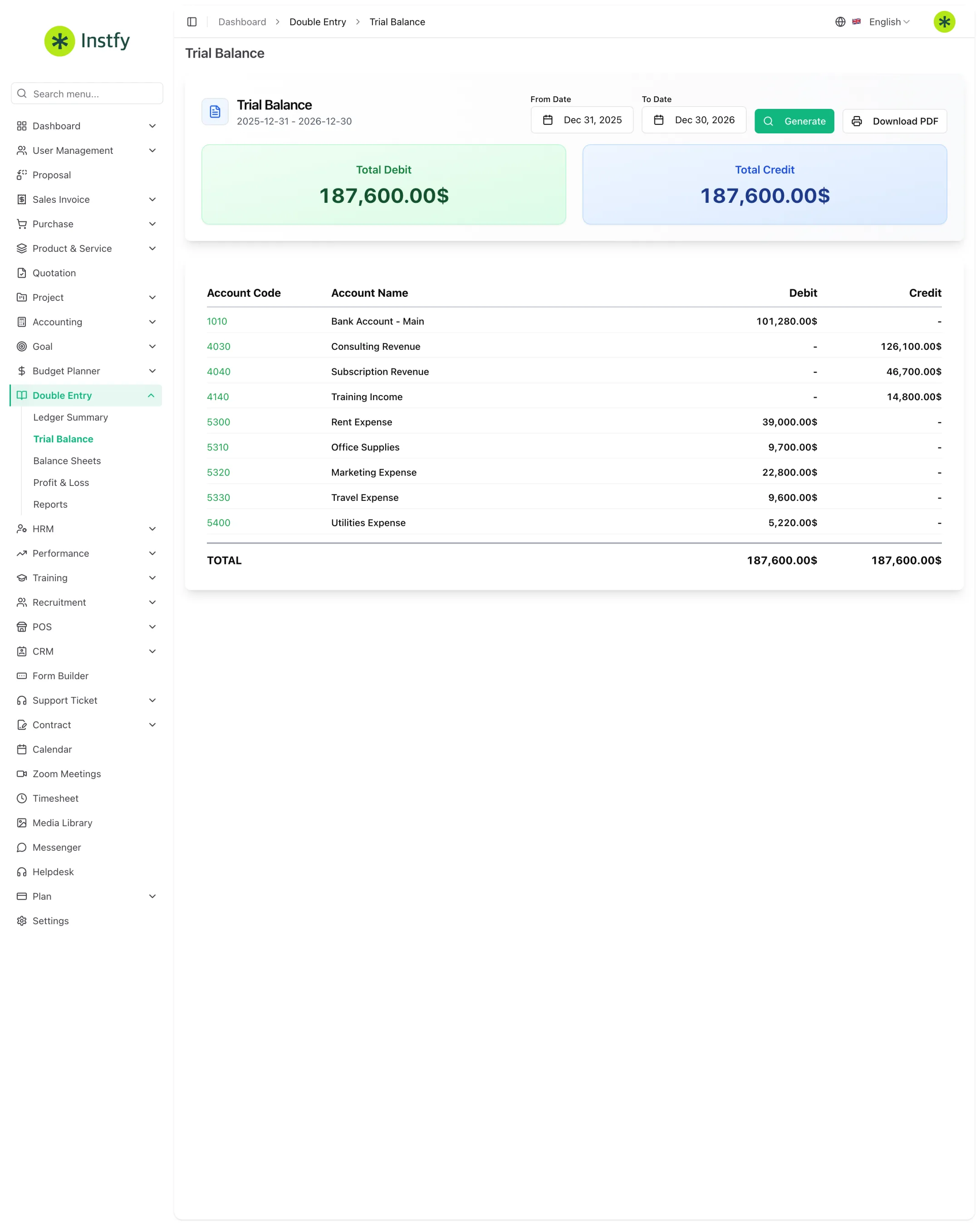The height and width of the screenshot is (1225, 980).
Task: Click the Marketing Expense row name
Action: click(x=374, y=472)
